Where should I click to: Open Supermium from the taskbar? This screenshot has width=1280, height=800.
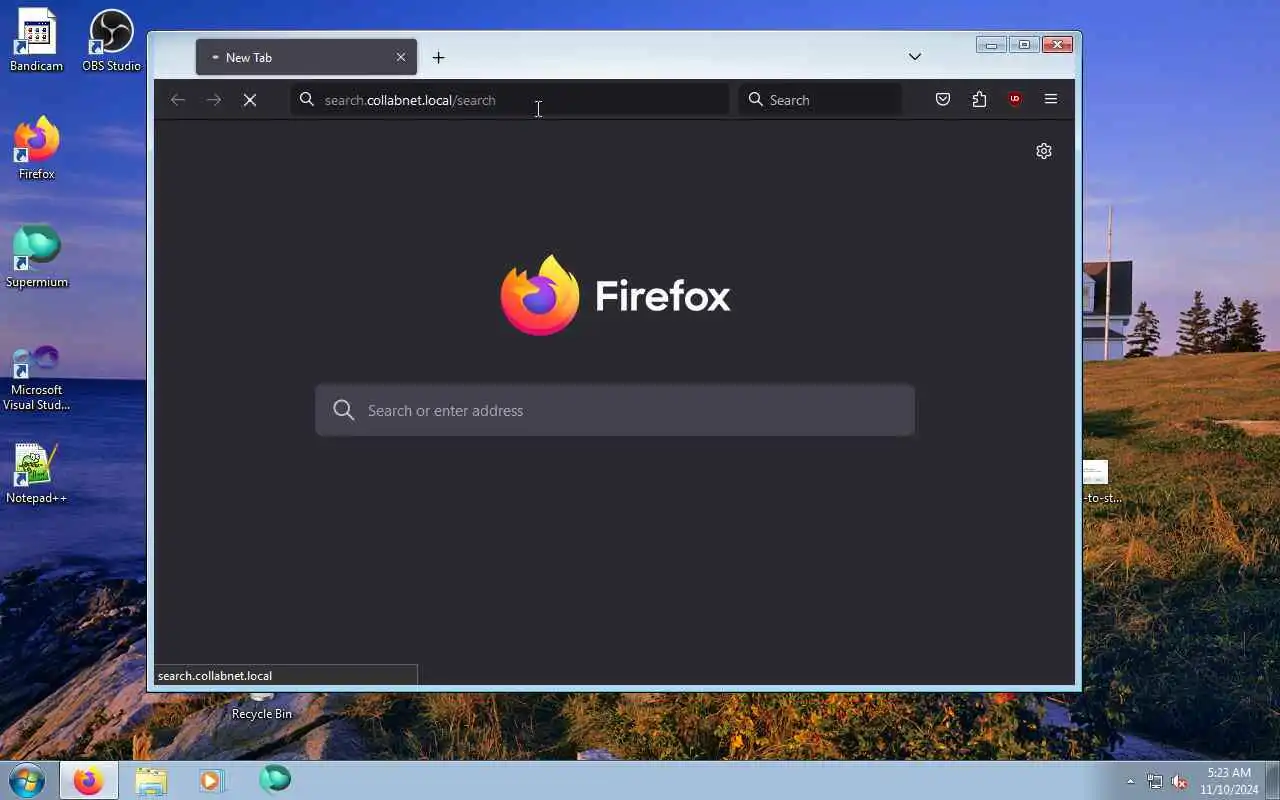point(275,779)
